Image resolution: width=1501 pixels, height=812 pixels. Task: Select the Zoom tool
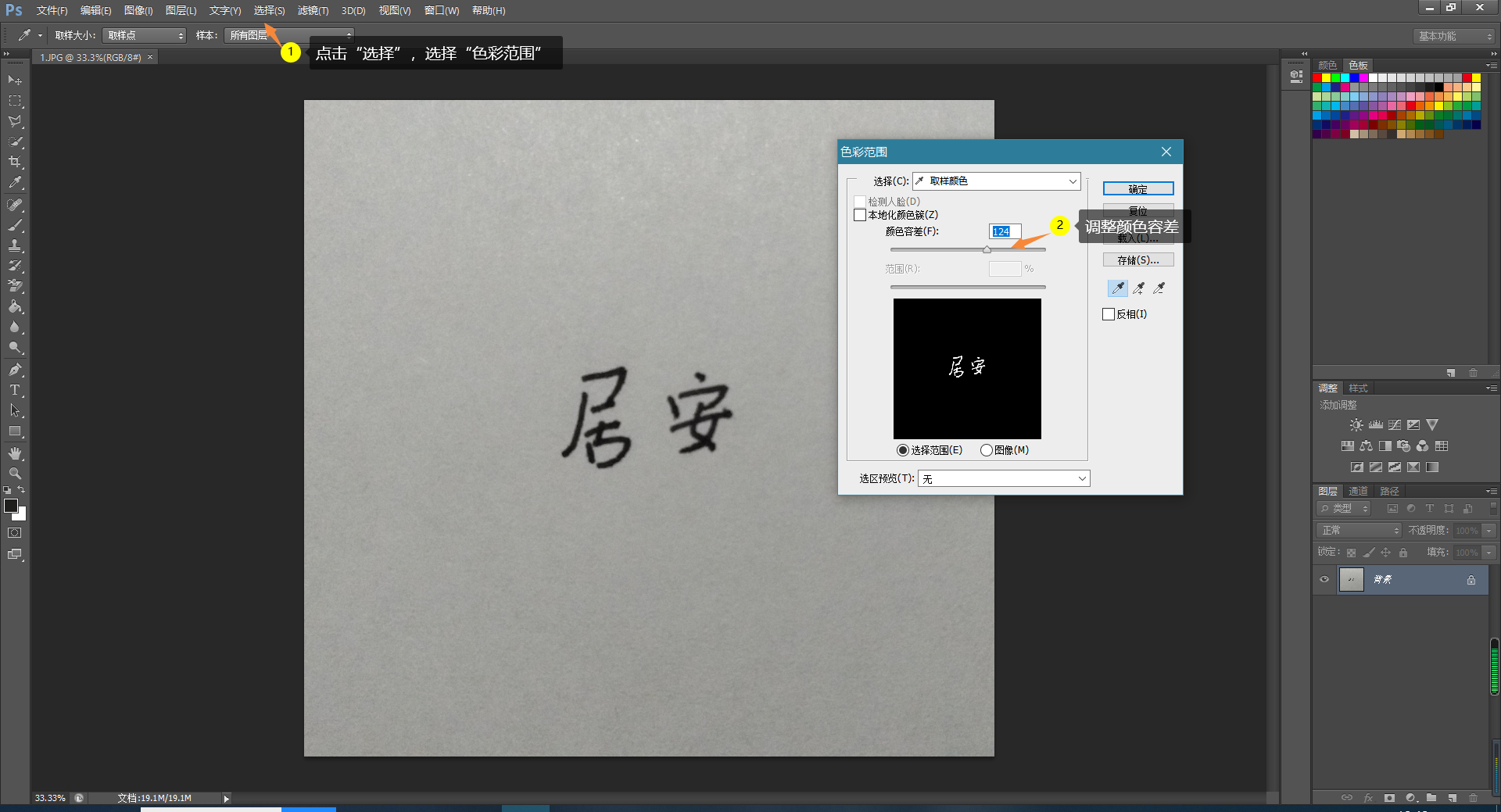(15, 474)
